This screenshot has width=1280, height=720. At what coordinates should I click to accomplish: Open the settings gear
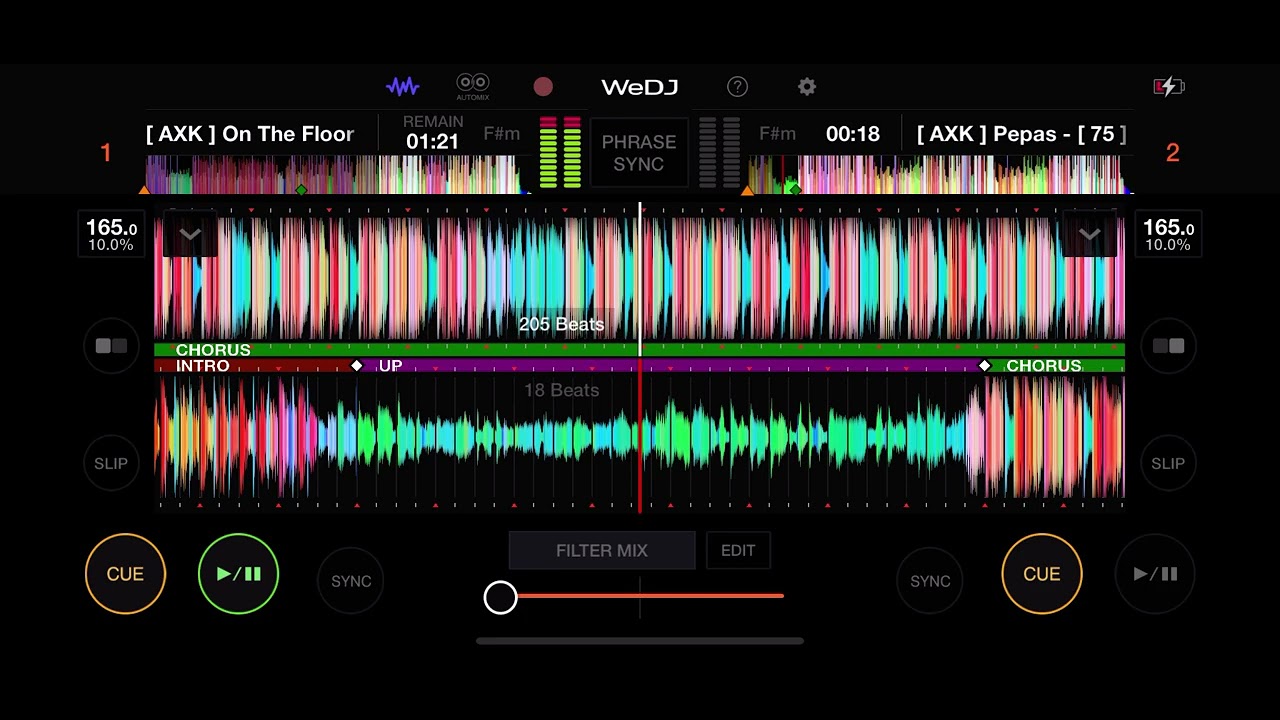(x=807, y=87)
